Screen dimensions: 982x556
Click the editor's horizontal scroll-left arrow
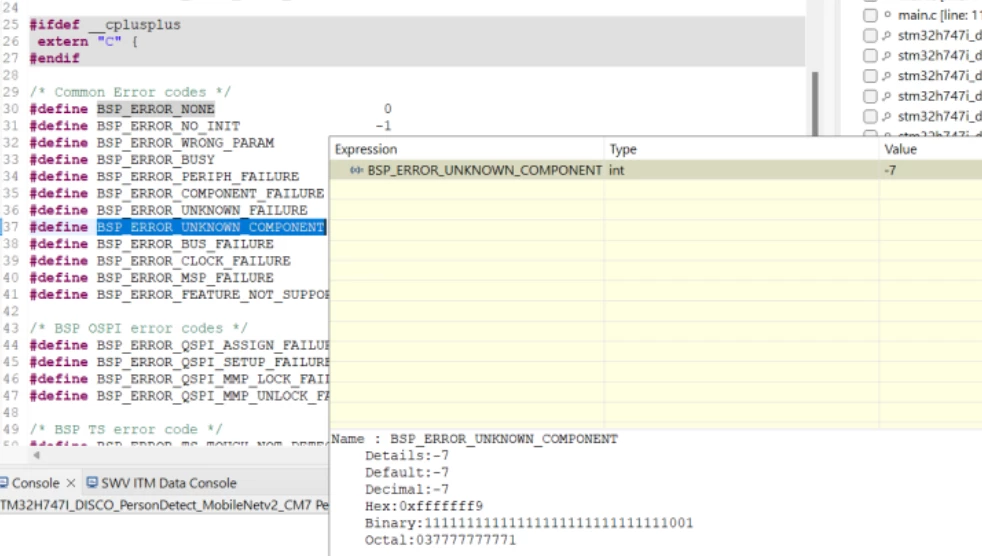pos(36,455)
